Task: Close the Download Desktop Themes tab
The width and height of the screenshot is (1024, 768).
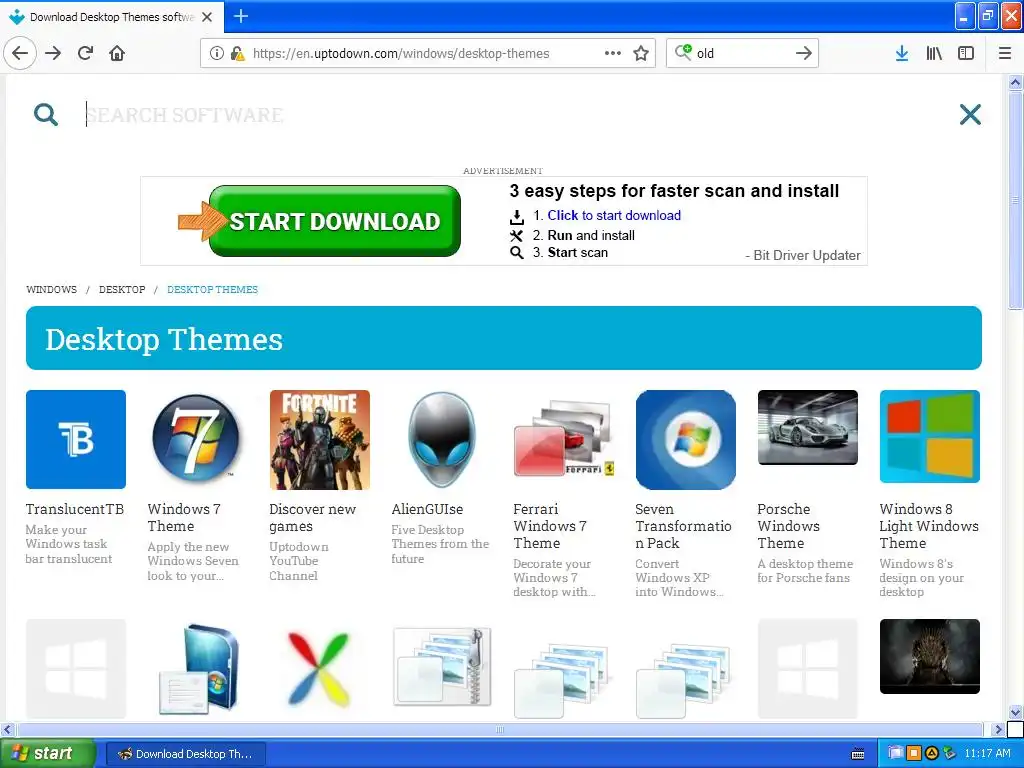Action: point(207,17)
